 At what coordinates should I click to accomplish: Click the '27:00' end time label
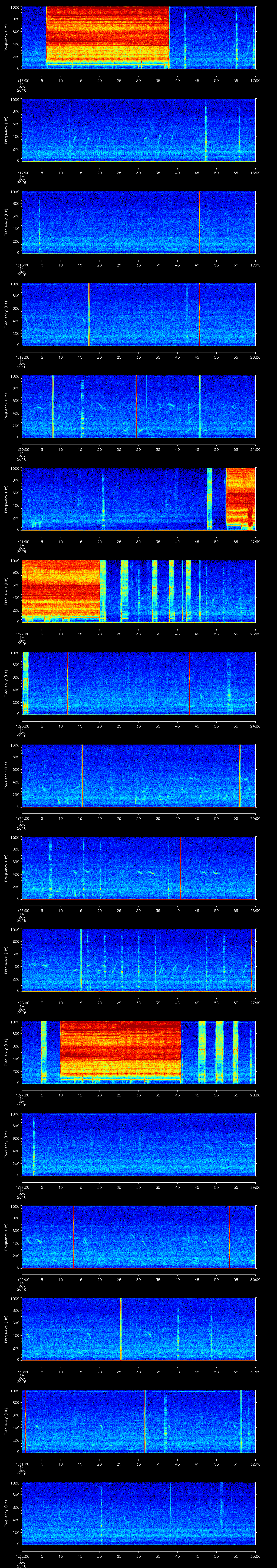pos(255,1003)
